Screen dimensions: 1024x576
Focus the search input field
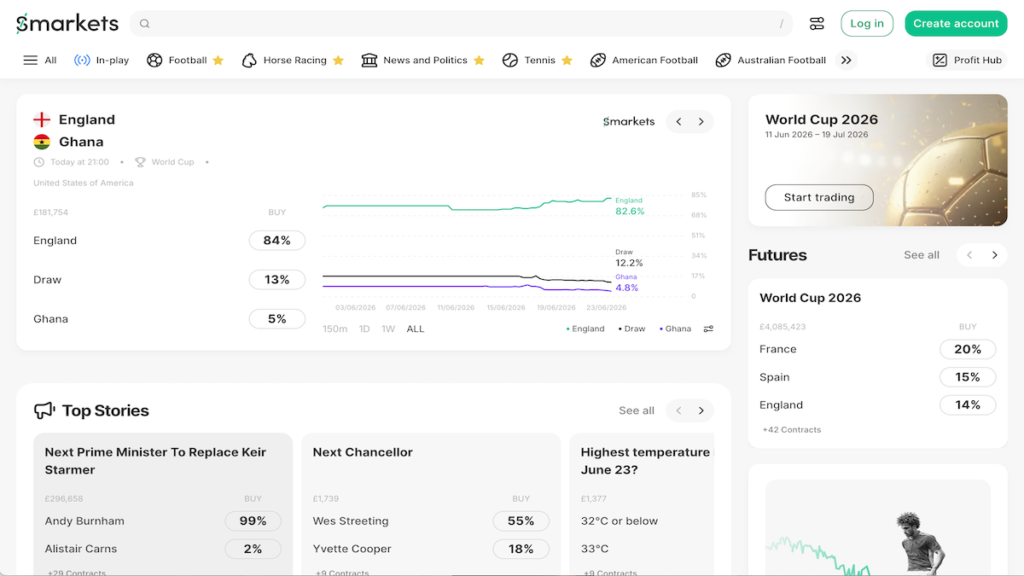461,24
